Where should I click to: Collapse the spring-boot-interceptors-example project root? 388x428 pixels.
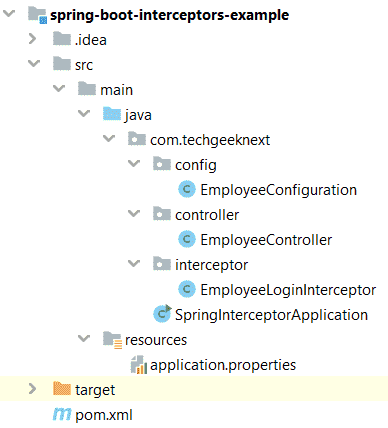coord(9,14)
